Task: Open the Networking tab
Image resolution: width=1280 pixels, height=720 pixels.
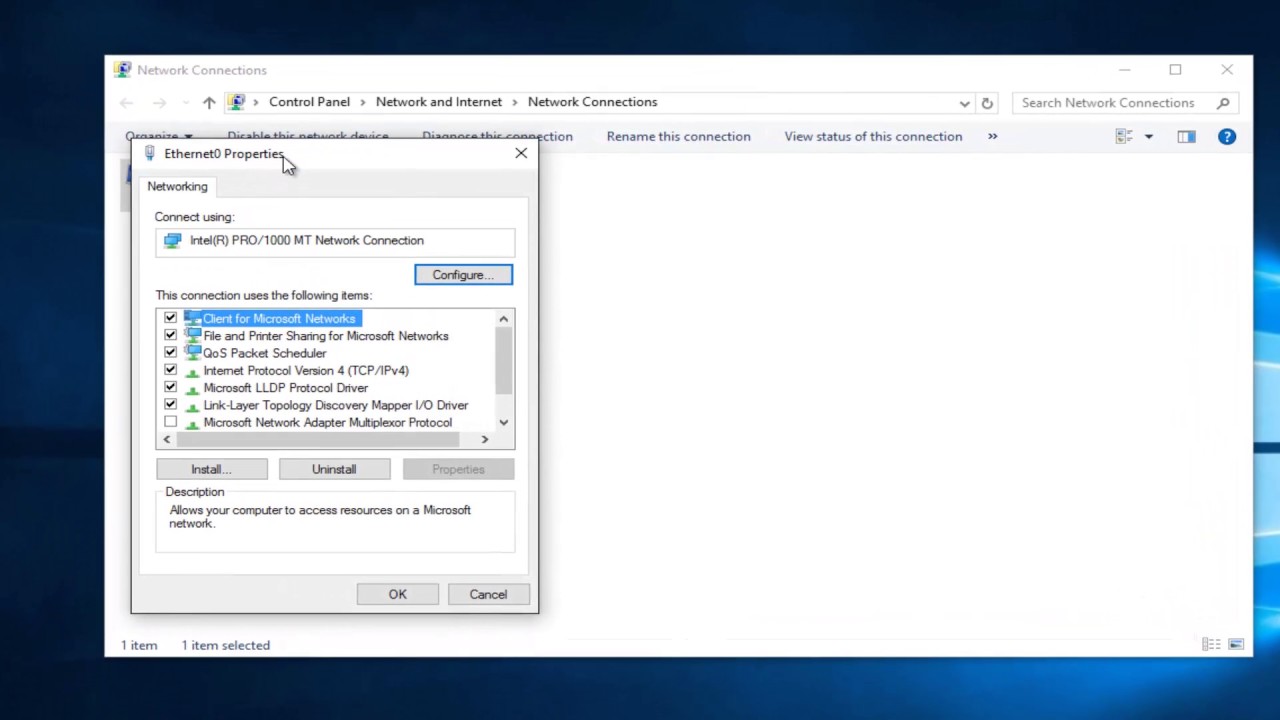Action: tap(178, 186)
